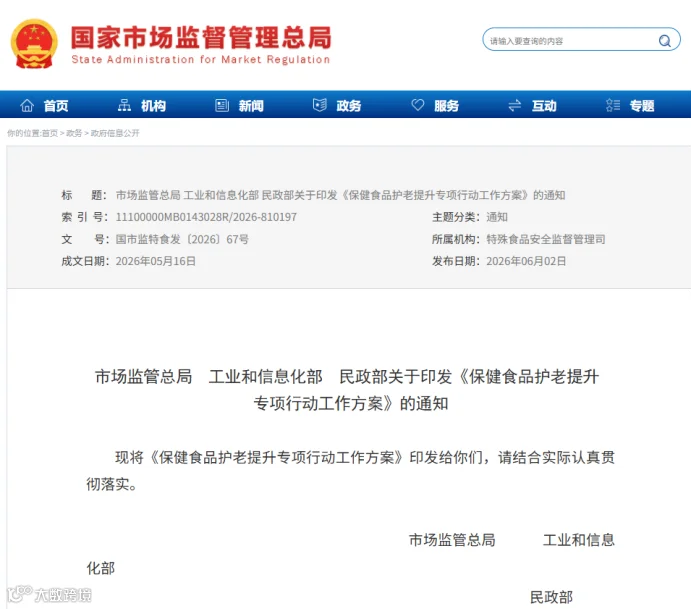Click 政府信息公开 in the breadcrumb trail
Screen dimensions: 692x609
115,133
